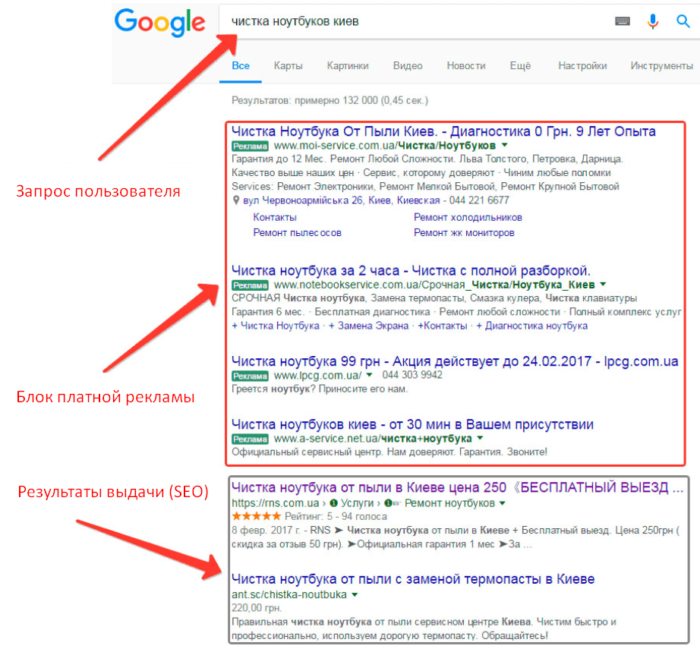Expand dropdown next to ant.sc/chistka-noutbuka
Screen dimensions: 700x652
point(354,595)
